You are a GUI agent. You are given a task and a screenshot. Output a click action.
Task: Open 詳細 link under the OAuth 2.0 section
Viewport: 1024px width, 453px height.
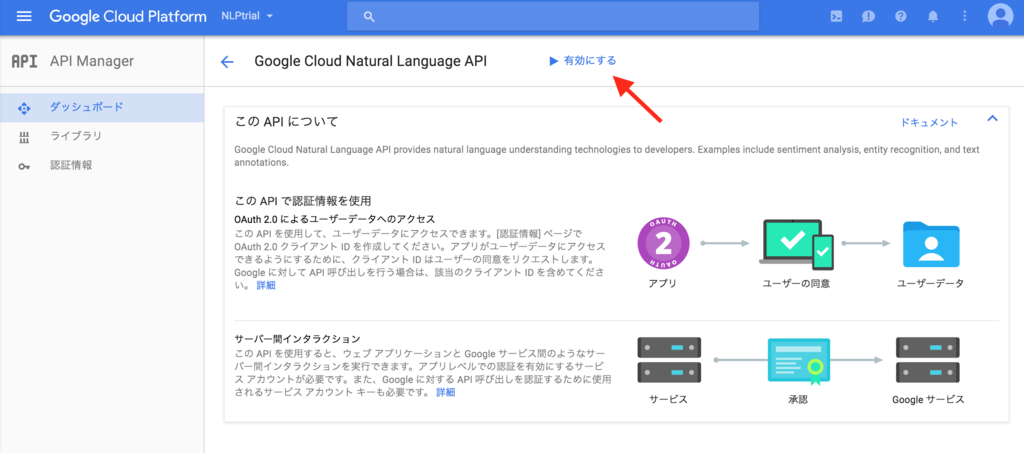(x=266, y=285)
